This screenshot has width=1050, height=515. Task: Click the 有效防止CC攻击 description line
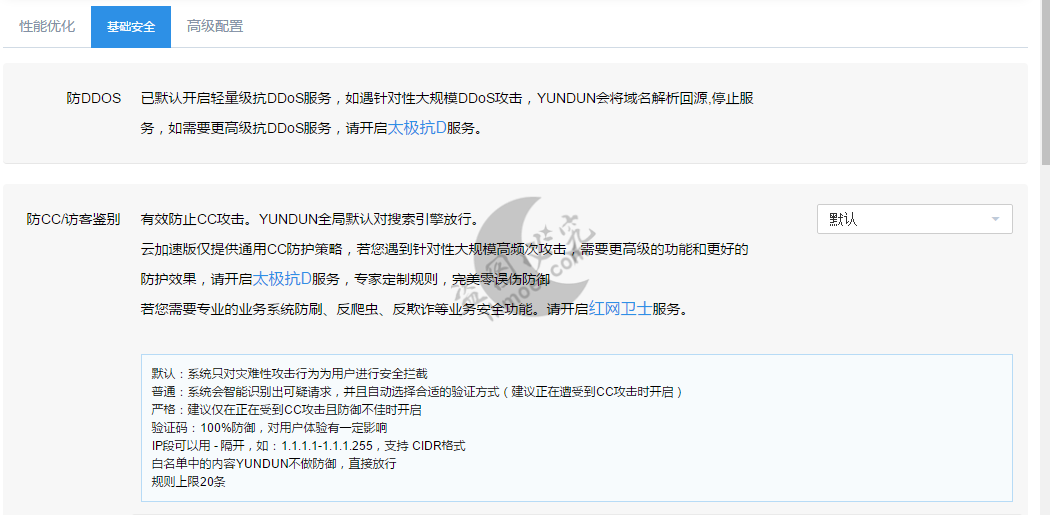point(309,219)
